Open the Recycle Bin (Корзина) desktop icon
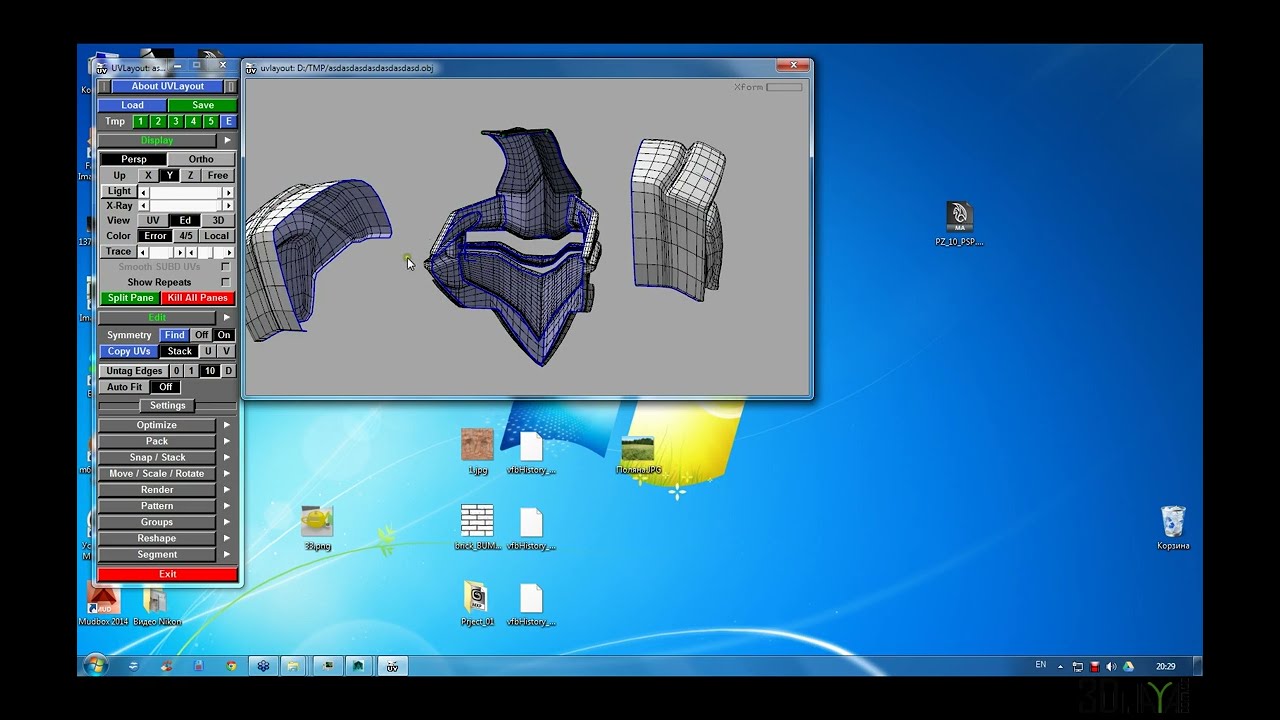 (1173, 528)
